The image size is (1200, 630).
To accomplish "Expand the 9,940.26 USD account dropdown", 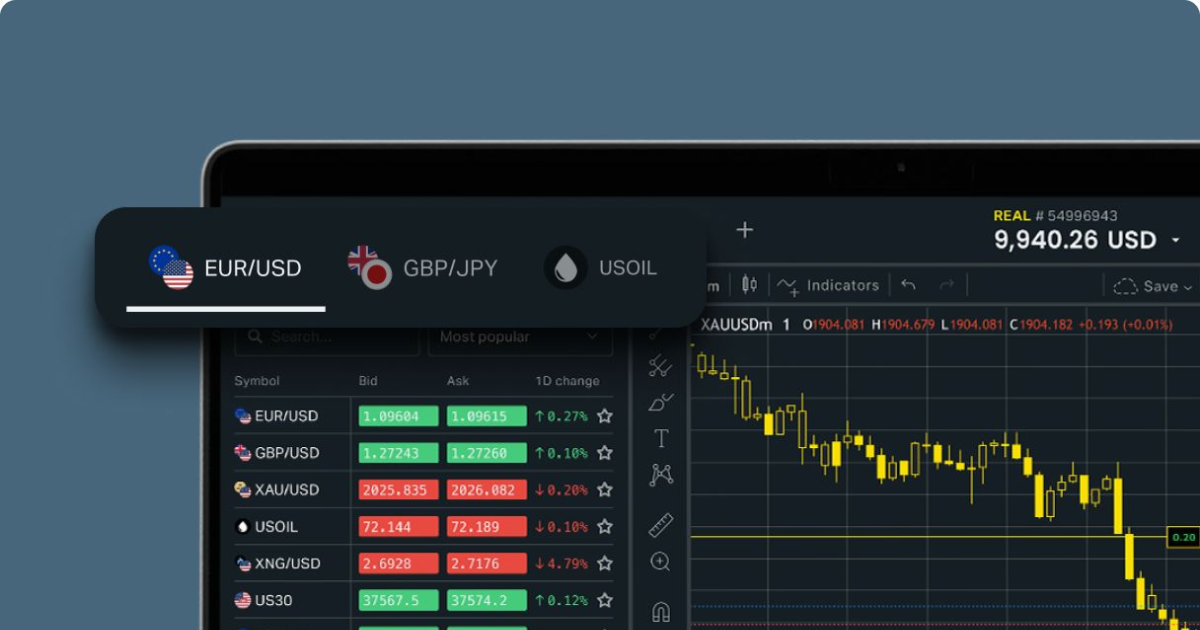I will 1083,239.
